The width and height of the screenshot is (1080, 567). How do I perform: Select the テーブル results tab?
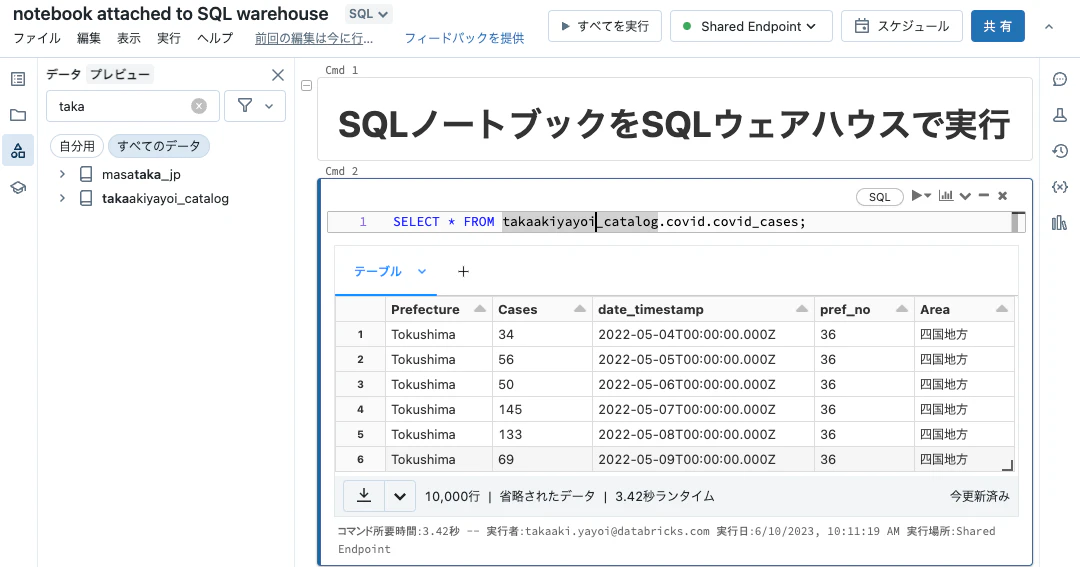[x=377, y=271]
